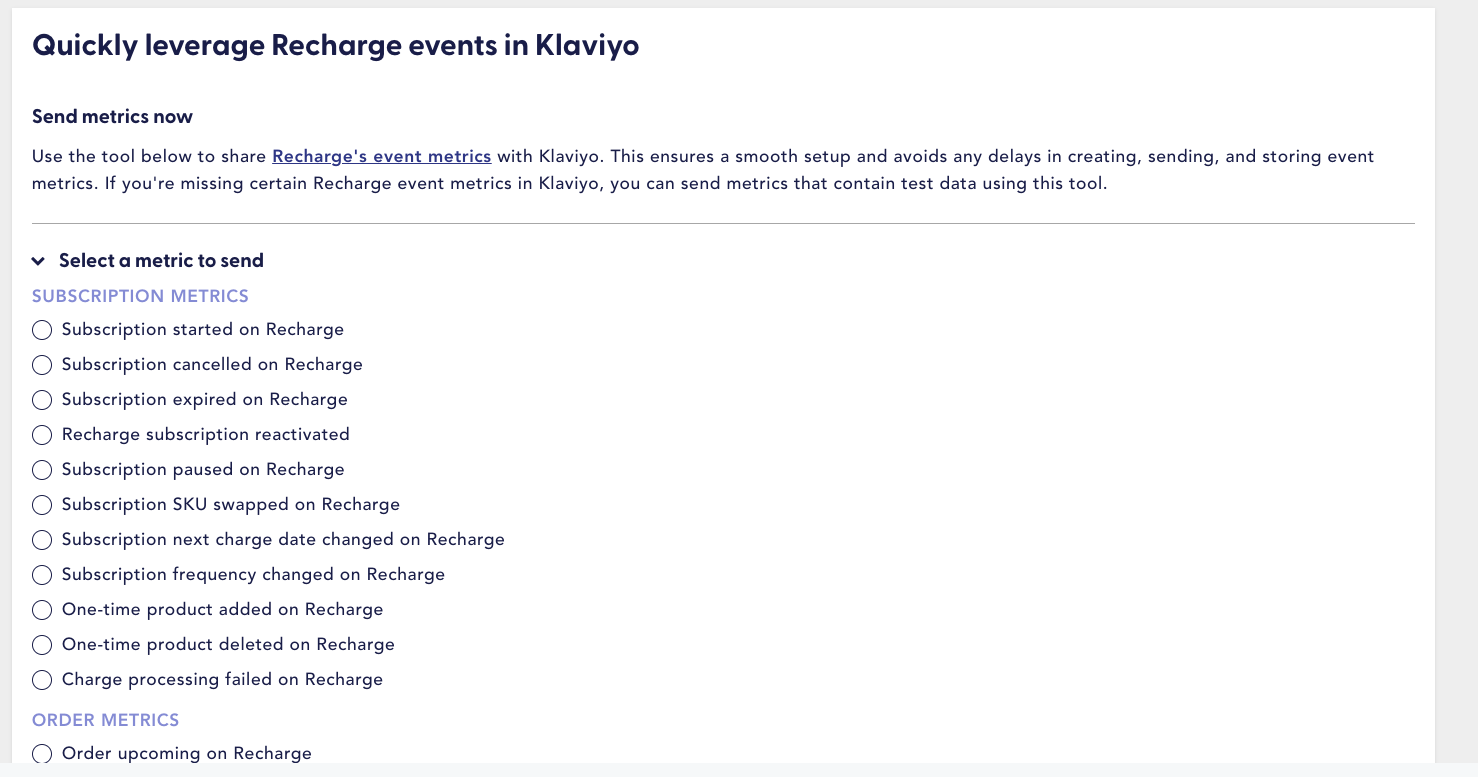Choose 'One-time product added on Recharge'
Viewport: 1478px width, 777px height.
click(x=42, y=610)
